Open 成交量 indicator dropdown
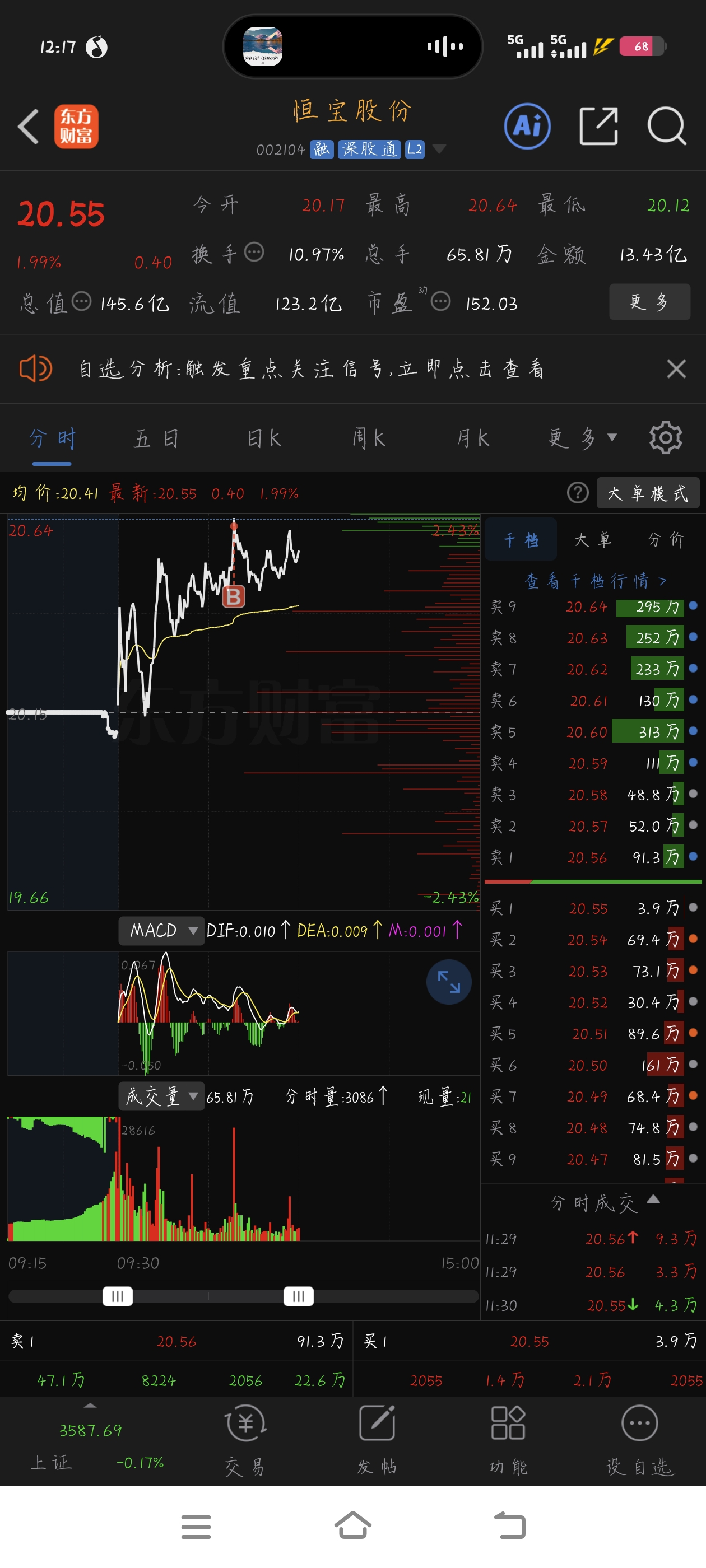 coord(161,1096)
